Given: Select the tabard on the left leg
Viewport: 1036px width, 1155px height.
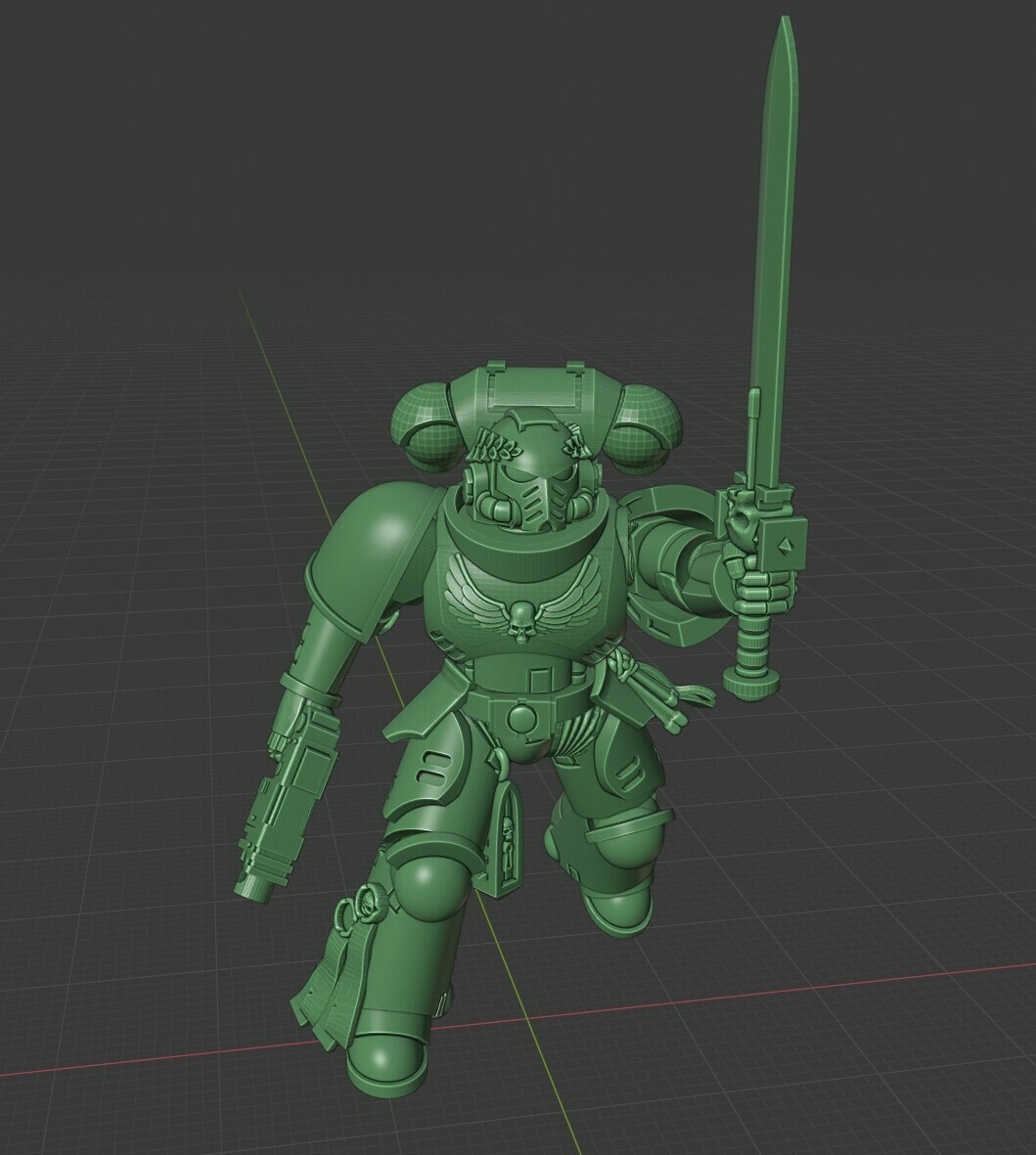Looking at the screenshot, I should click(x=333, y=978).
